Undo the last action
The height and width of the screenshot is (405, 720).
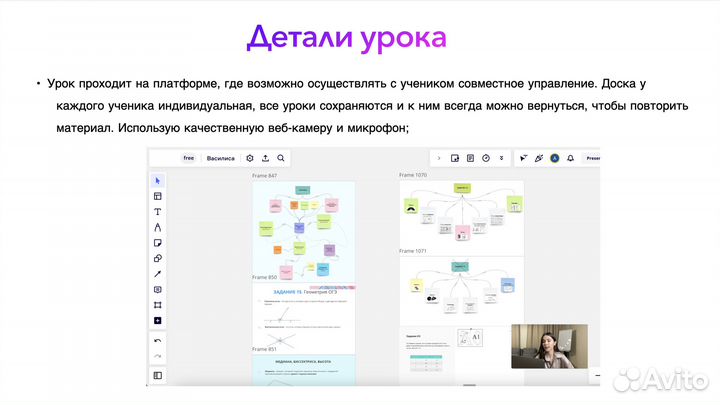coord(158,341)
